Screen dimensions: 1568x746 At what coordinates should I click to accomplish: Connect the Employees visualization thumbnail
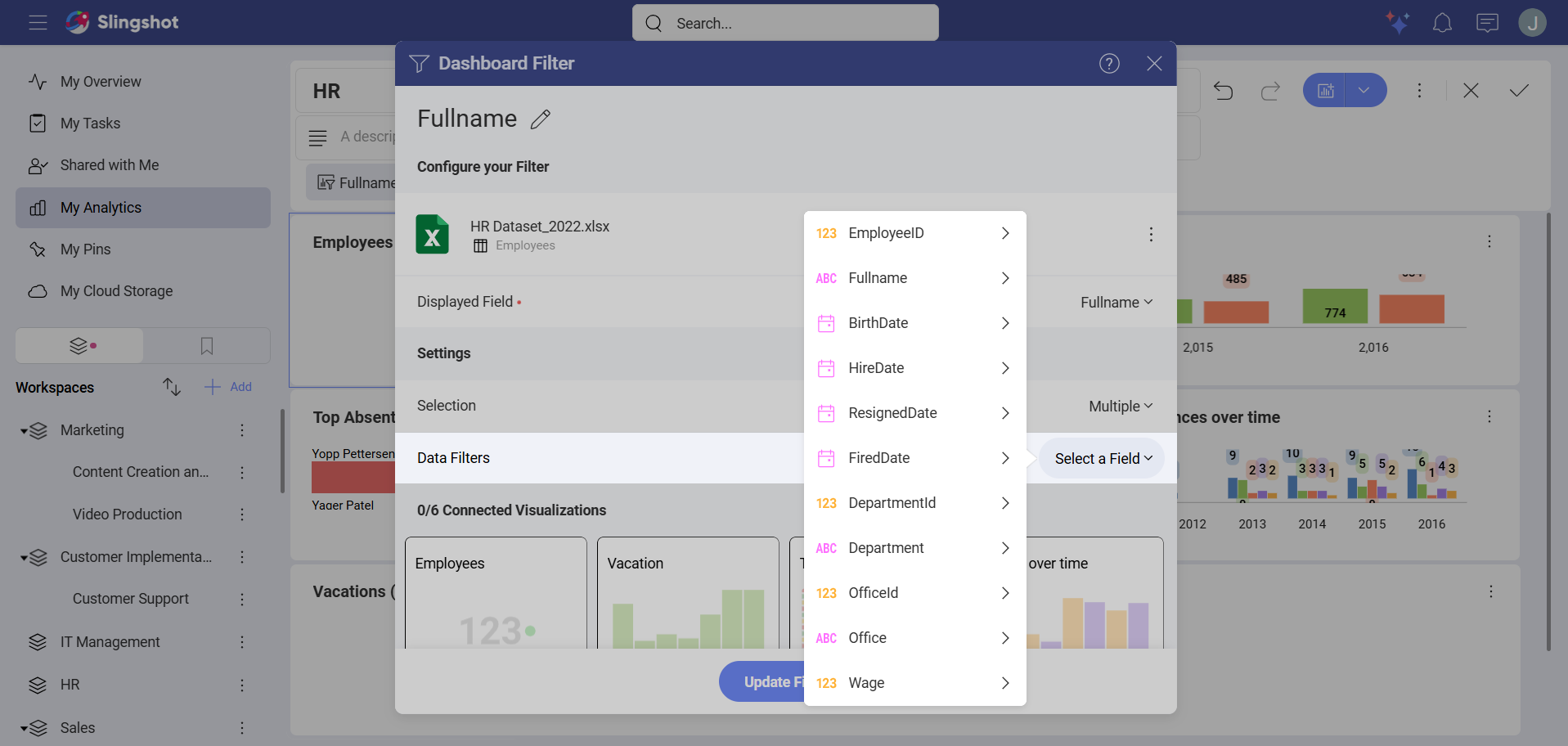(496, 593)
